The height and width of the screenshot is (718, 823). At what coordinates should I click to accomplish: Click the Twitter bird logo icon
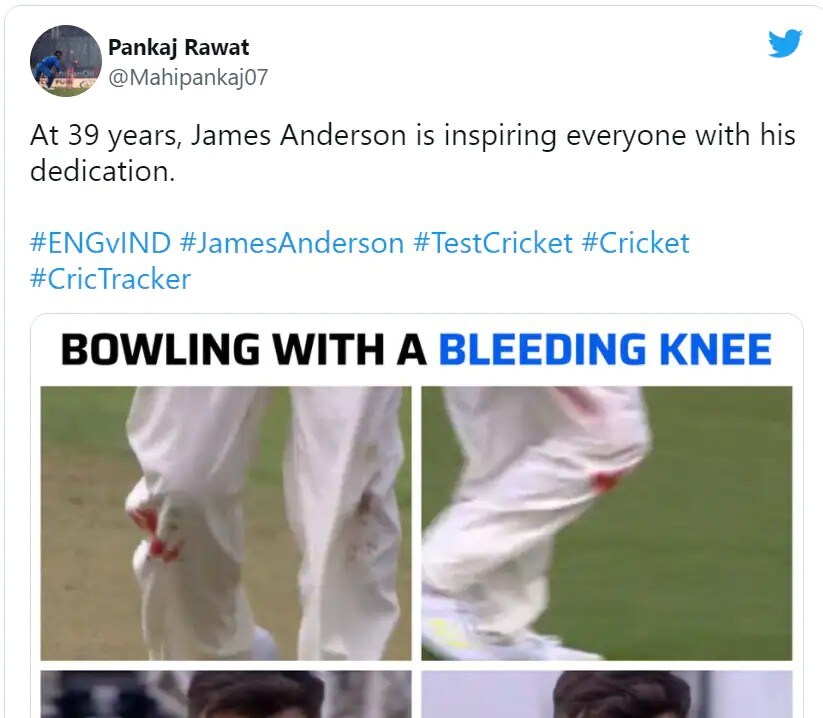click(785, 44)
